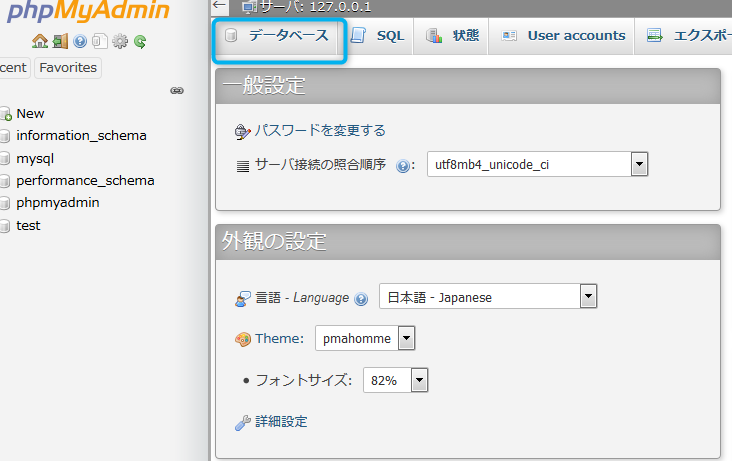This screenshot has height=461, width=732.
Task: Click the phpMyAdmin logo
Action: 88,10
